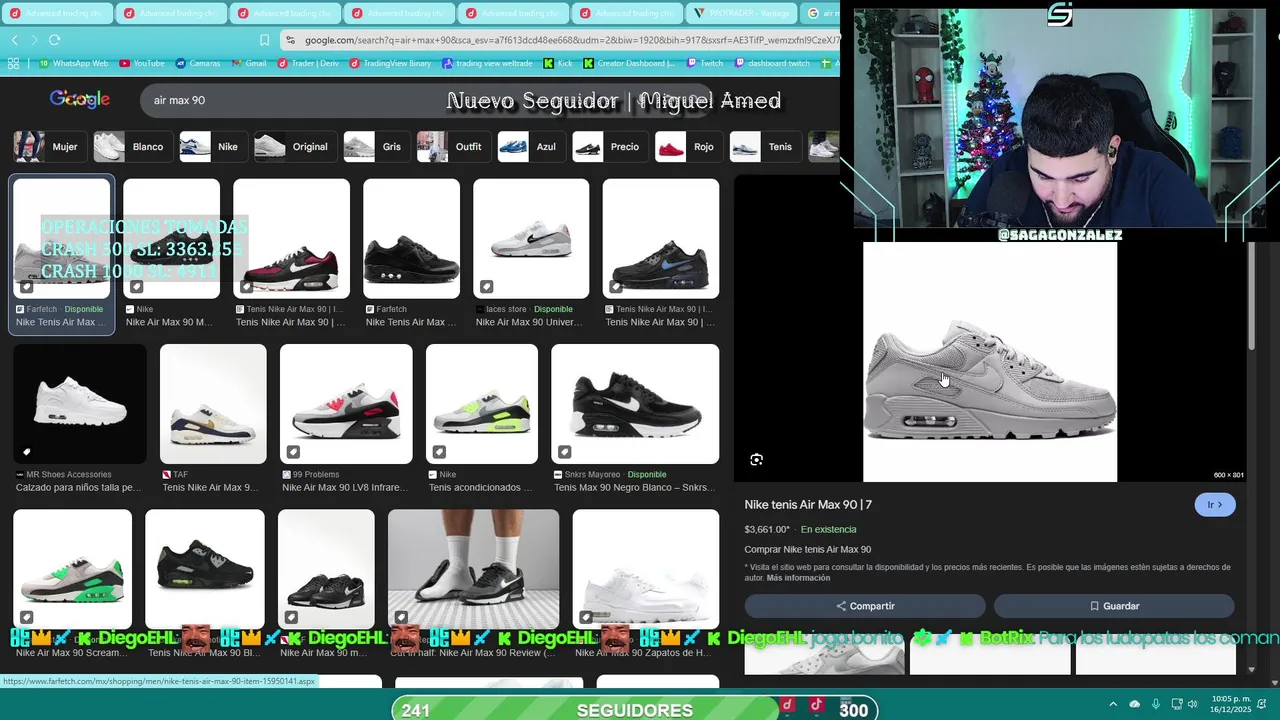Open the Air Max 90 Scream green sneaker thumbnail
Viewport: 1280px width, 720px height.
point(72,569)
